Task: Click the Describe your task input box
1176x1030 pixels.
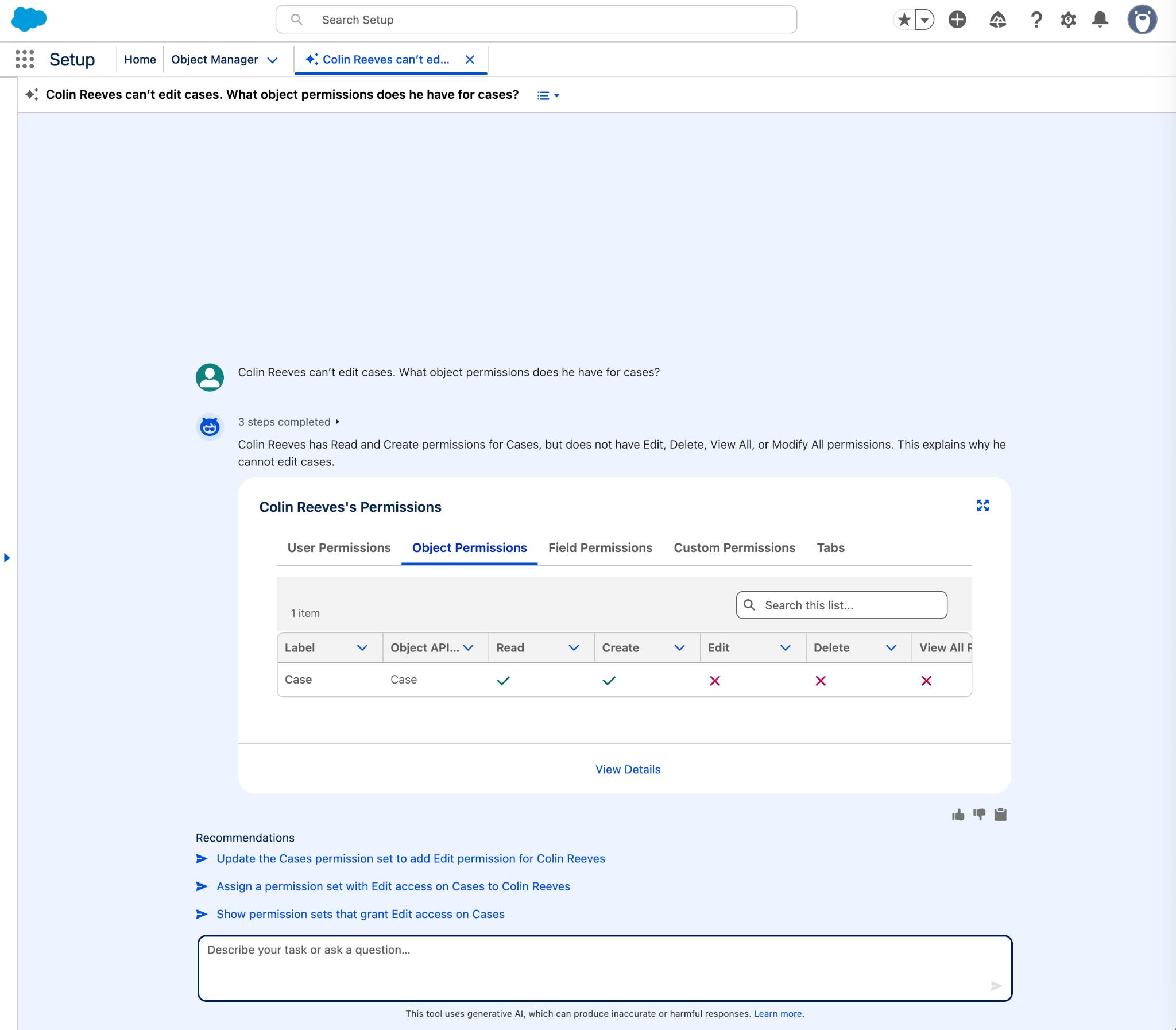Action: [605, 969]
